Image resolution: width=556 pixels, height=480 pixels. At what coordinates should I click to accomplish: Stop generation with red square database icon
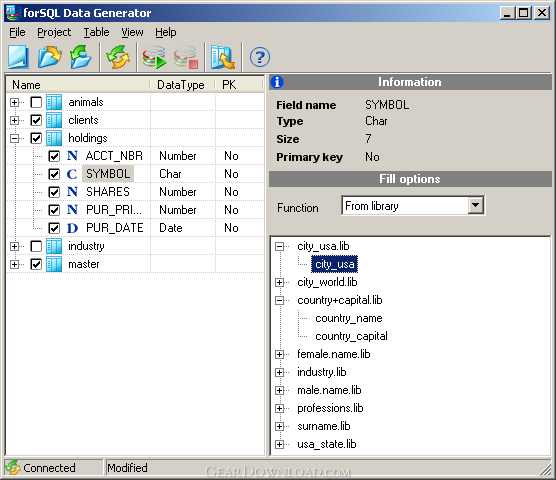click(x=186, y=57)
